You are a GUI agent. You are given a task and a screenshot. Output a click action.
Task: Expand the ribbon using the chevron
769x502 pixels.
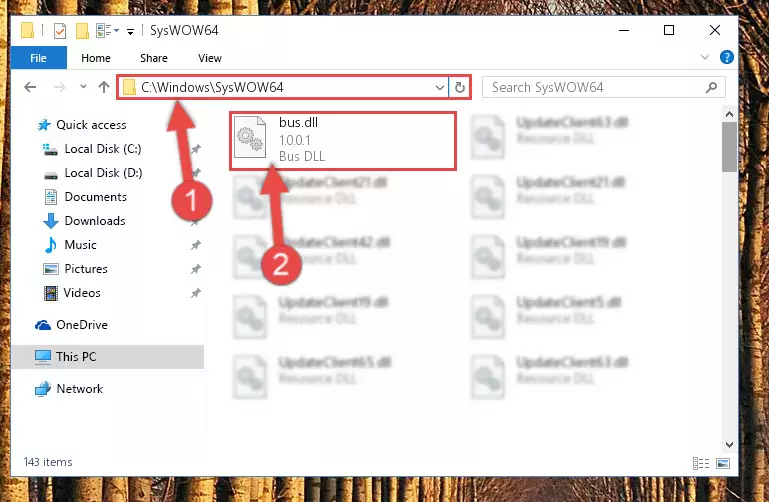(x=705, y=57)
